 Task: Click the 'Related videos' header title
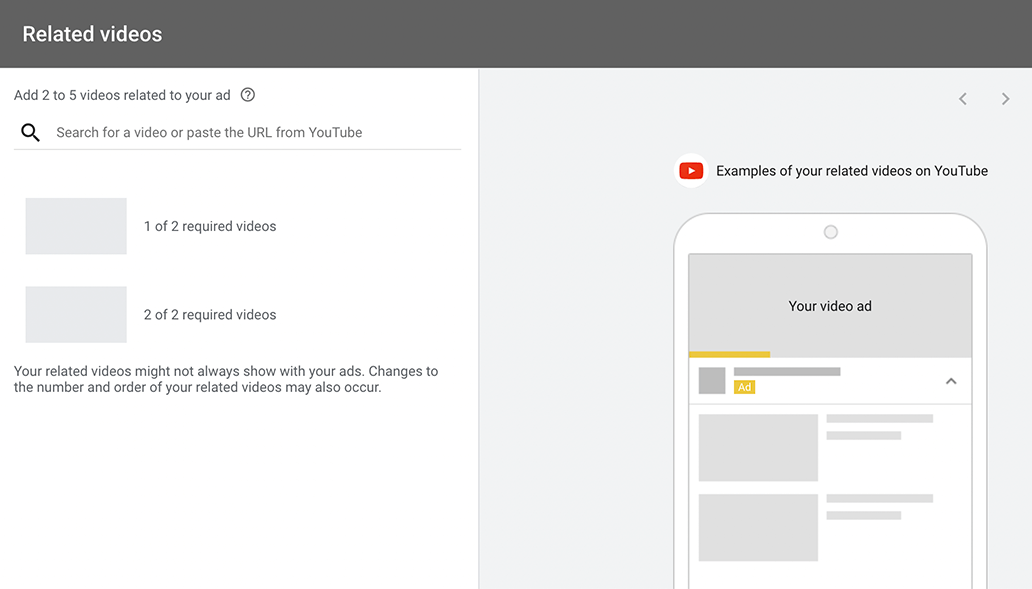coord(92,34)
